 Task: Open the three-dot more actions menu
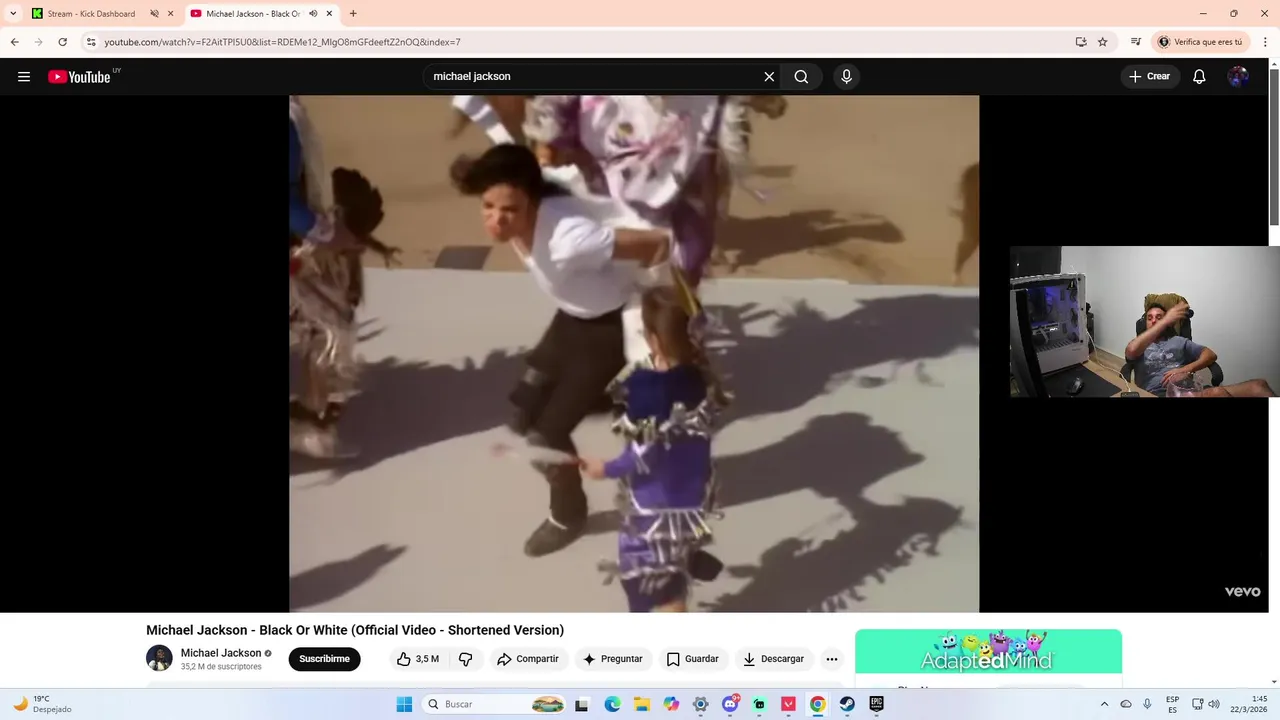tap(832, 659)
